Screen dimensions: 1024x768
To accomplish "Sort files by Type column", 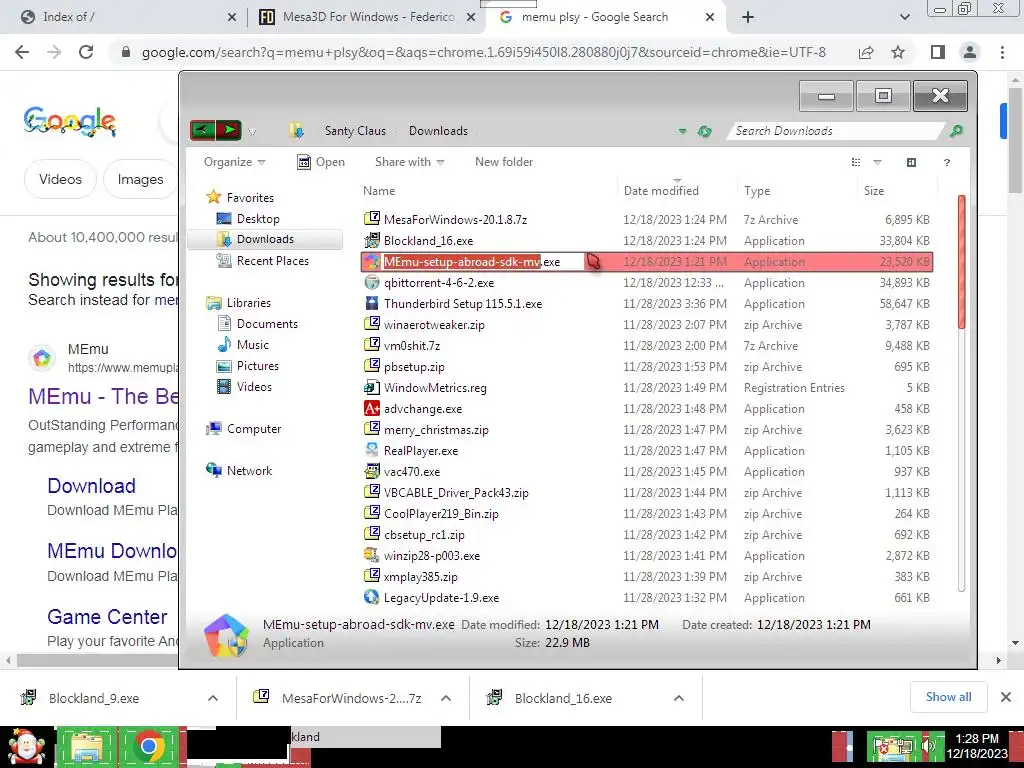I will pos(757,191).
